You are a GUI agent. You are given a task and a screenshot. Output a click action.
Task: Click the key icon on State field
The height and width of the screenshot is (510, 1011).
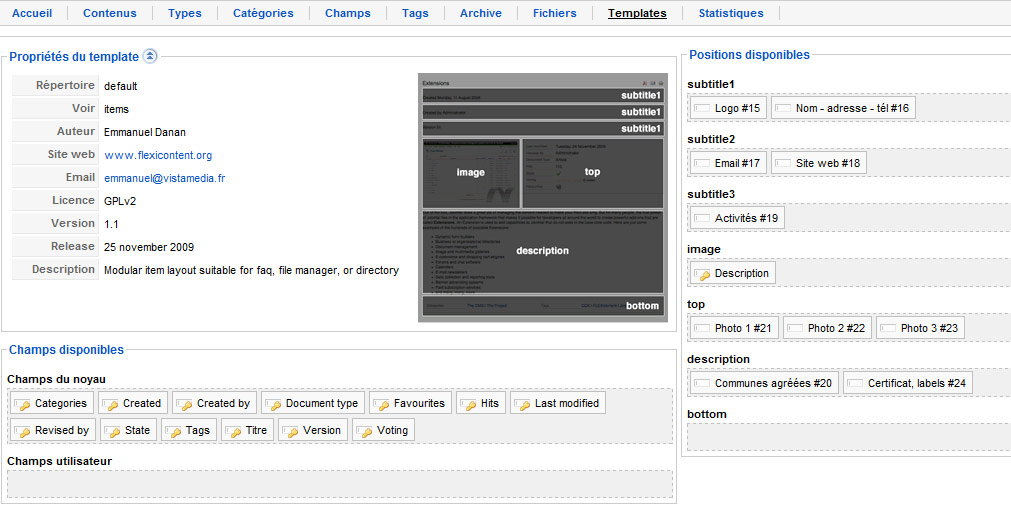coord(114,431)
